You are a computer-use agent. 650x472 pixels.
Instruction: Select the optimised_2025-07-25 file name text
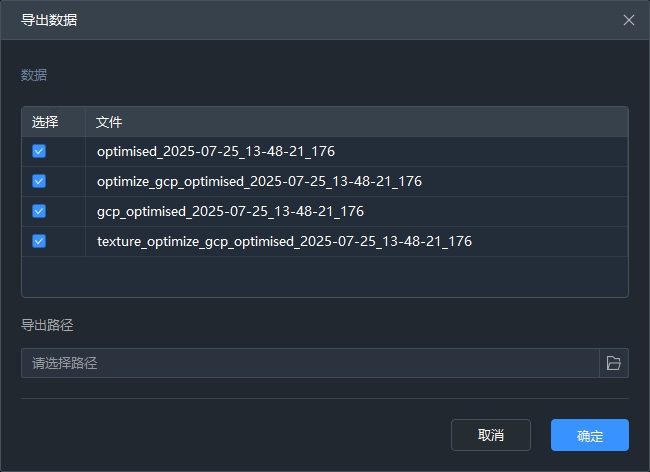coord(215,152)
